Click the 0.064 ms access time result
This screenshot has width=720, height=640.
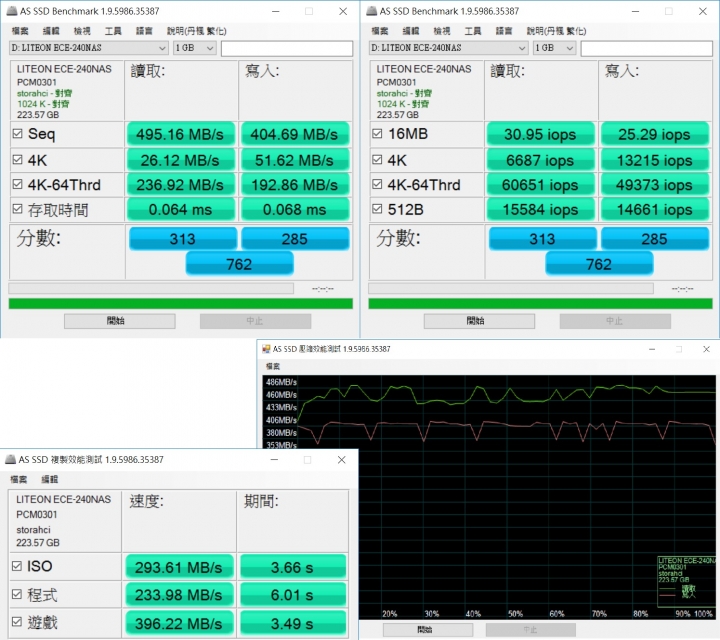coord(180,209)
